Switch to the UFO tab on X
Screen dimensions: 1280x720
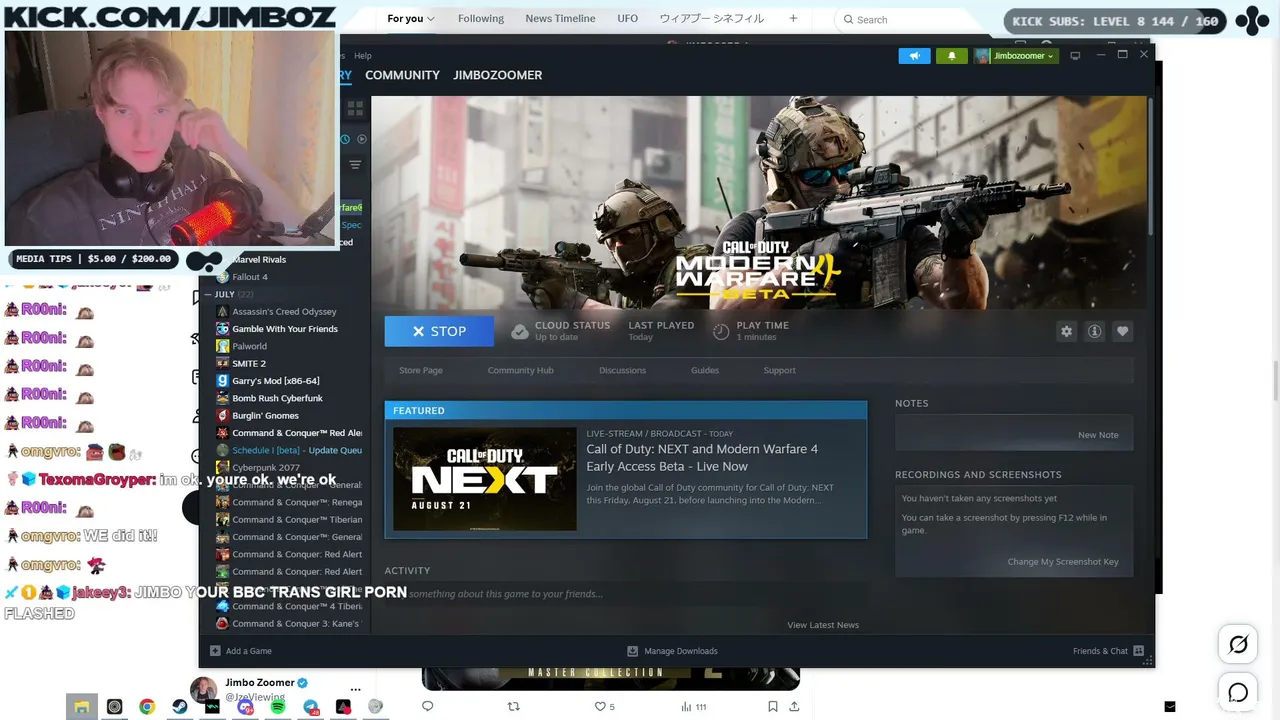(x=627, y=19)
